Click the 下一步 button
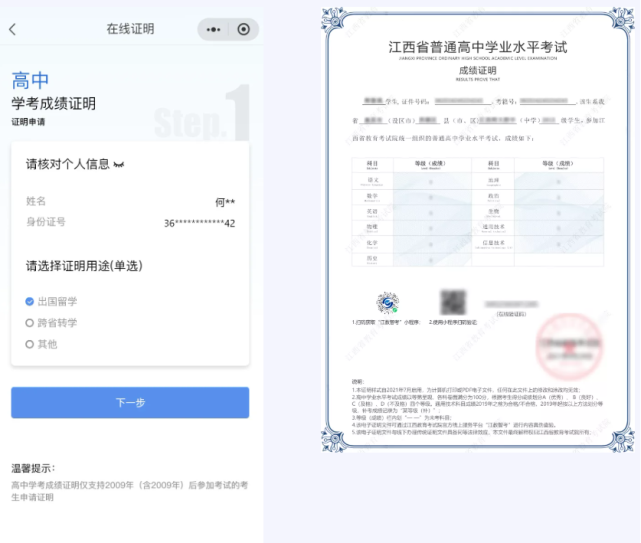Image resolution: width=641 pixels, height=543 pixels. click(x=130, y=403)
